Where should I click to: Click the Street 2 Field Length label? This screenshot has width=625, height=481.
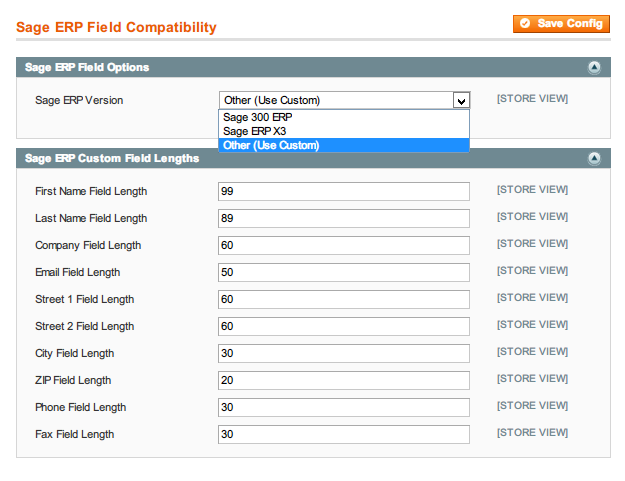85,327
